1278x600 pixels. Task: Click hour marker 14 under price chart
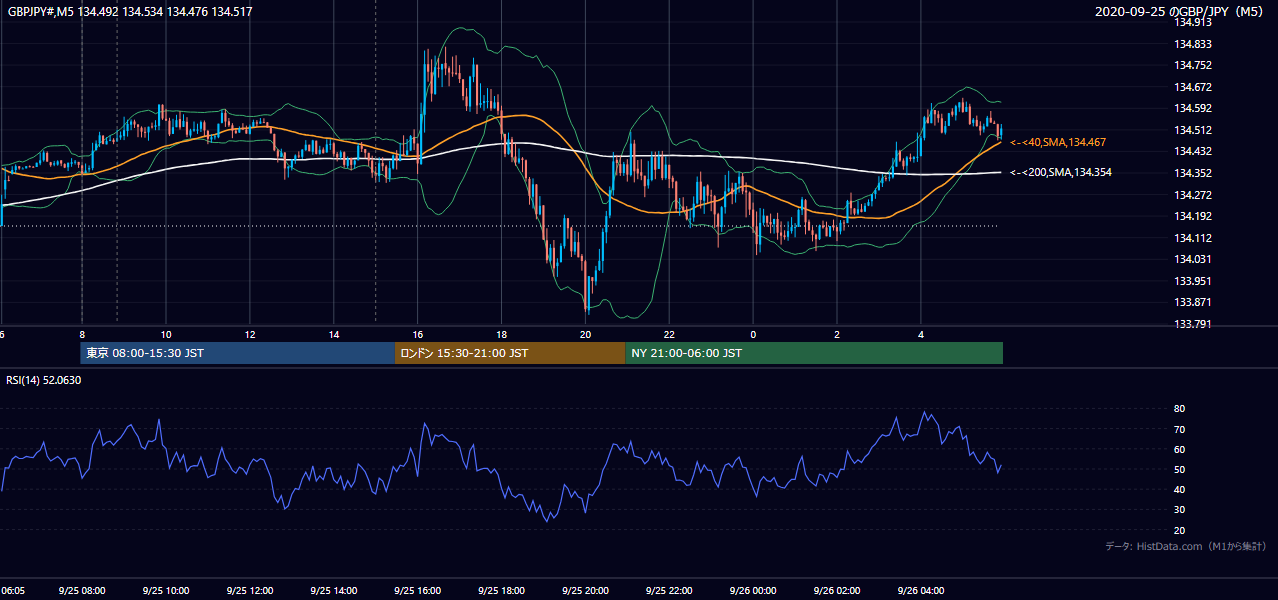tap(333, 334)
